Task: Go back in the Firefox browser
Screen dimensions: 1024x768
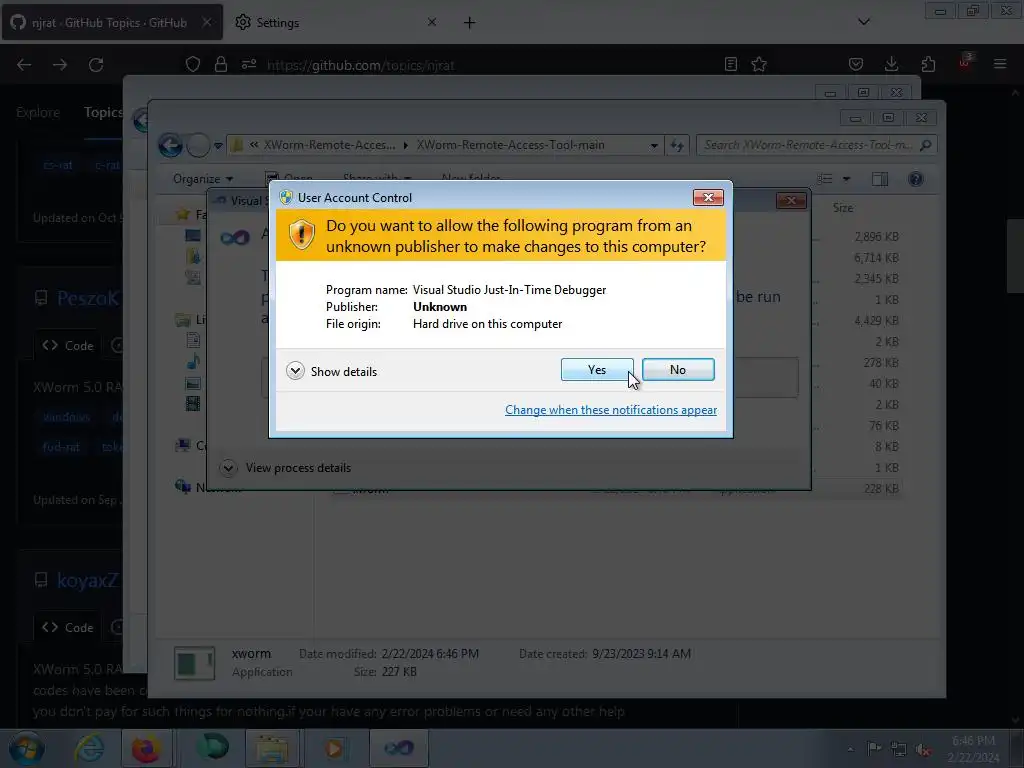Action: tap(24, 65)
